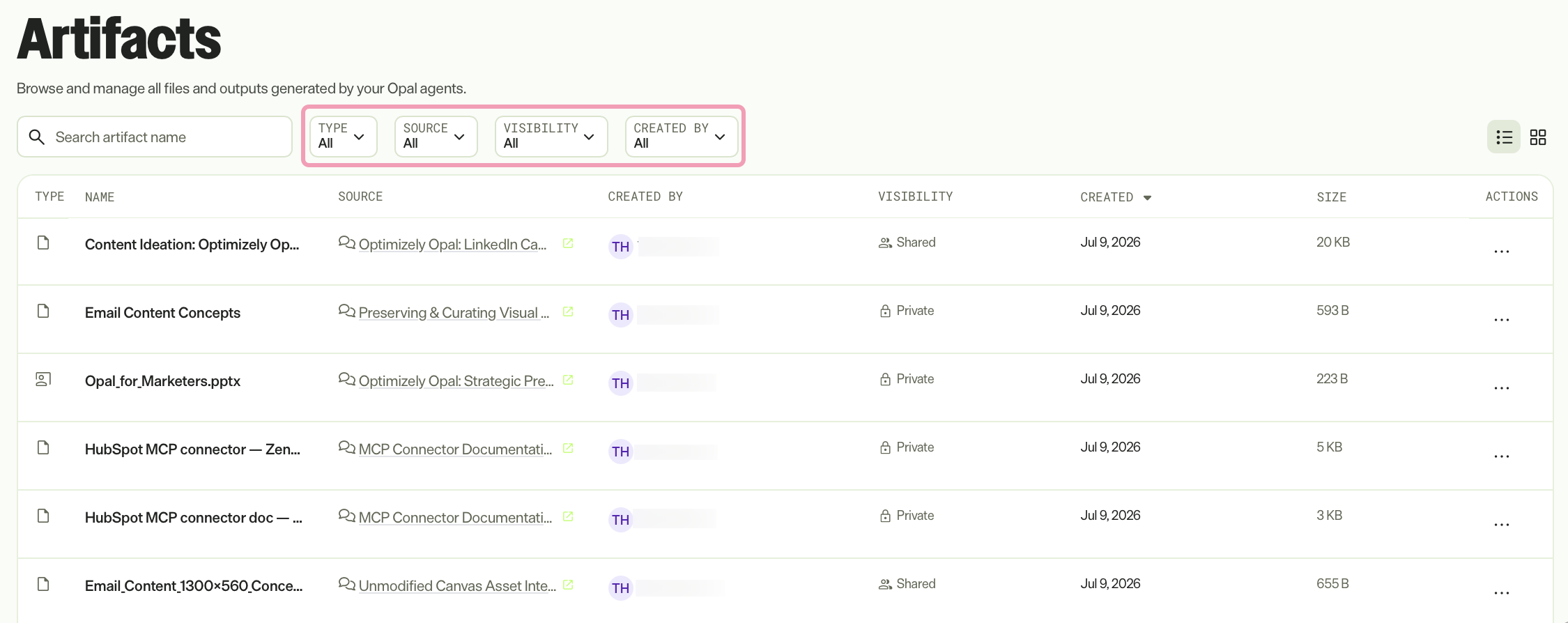Click the document icon for HubSpot MCP connector — Zen
Viewport: 1568px width, 623px height.
43,447
